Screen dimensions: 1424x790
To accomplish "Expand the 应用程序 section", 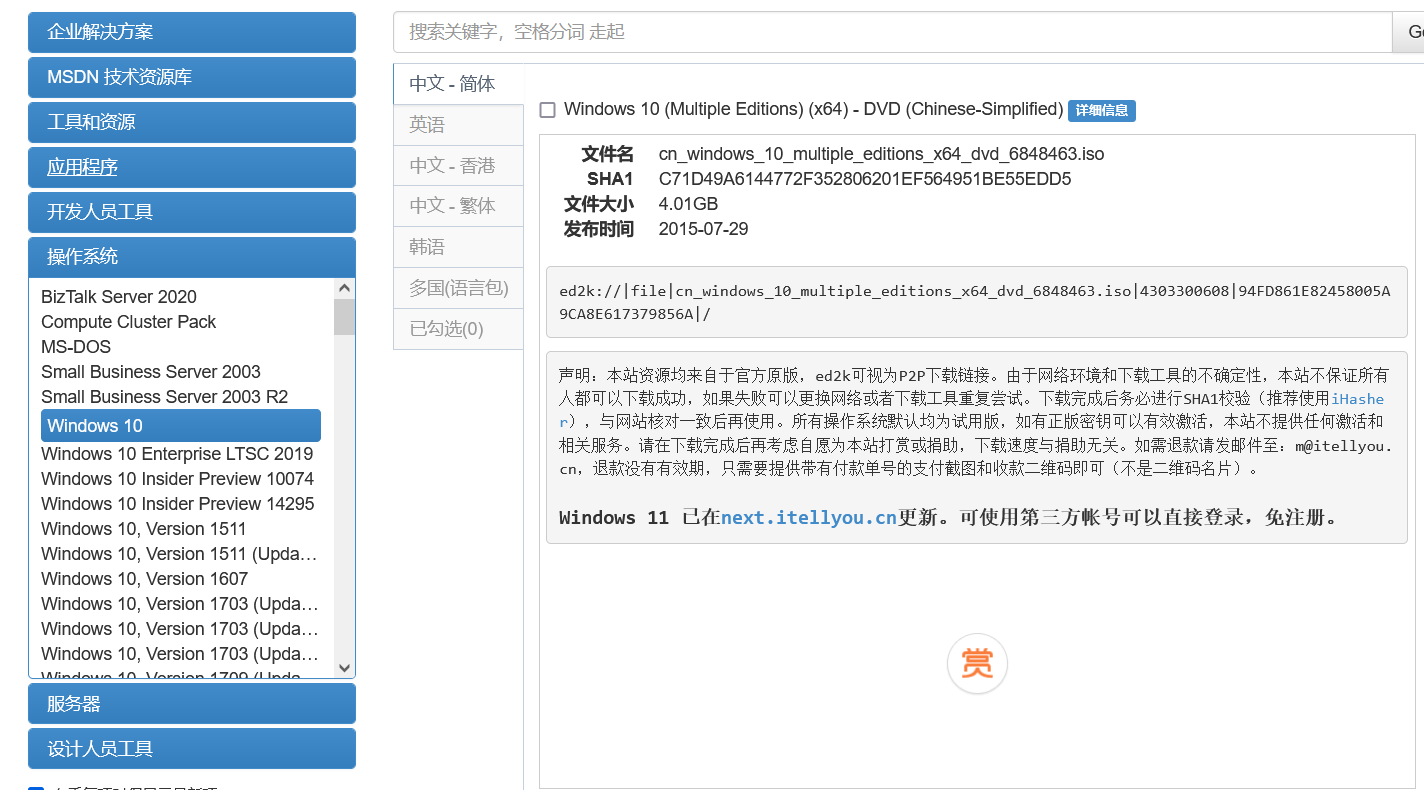I will coord(192,167).
